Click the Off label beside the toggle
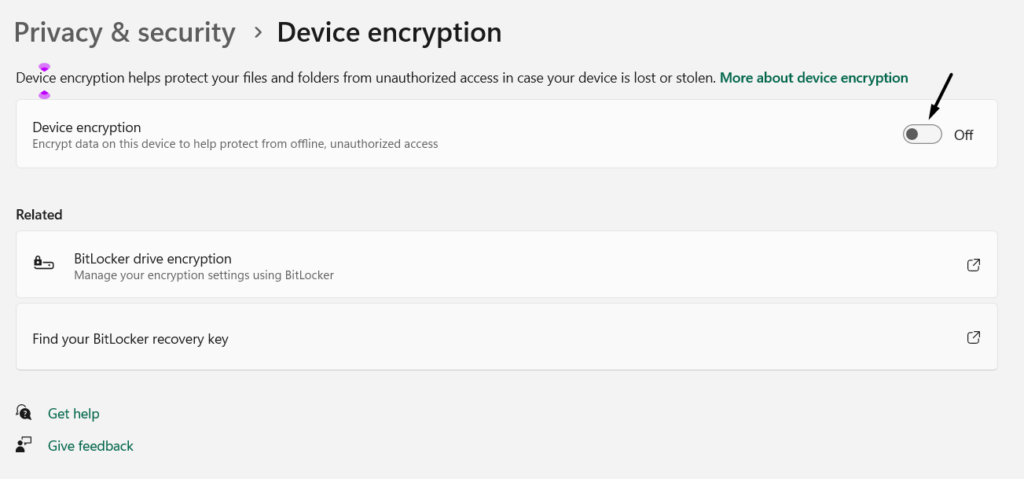The height and width of the screenshot is (479, 1024). click(963, 135)
